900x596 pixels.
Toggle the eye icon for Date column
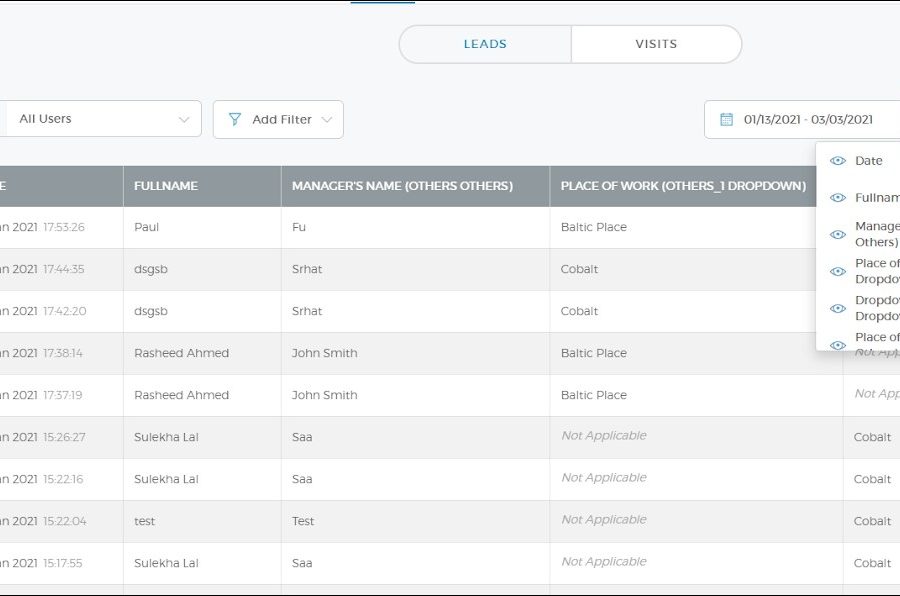(838, 161)
